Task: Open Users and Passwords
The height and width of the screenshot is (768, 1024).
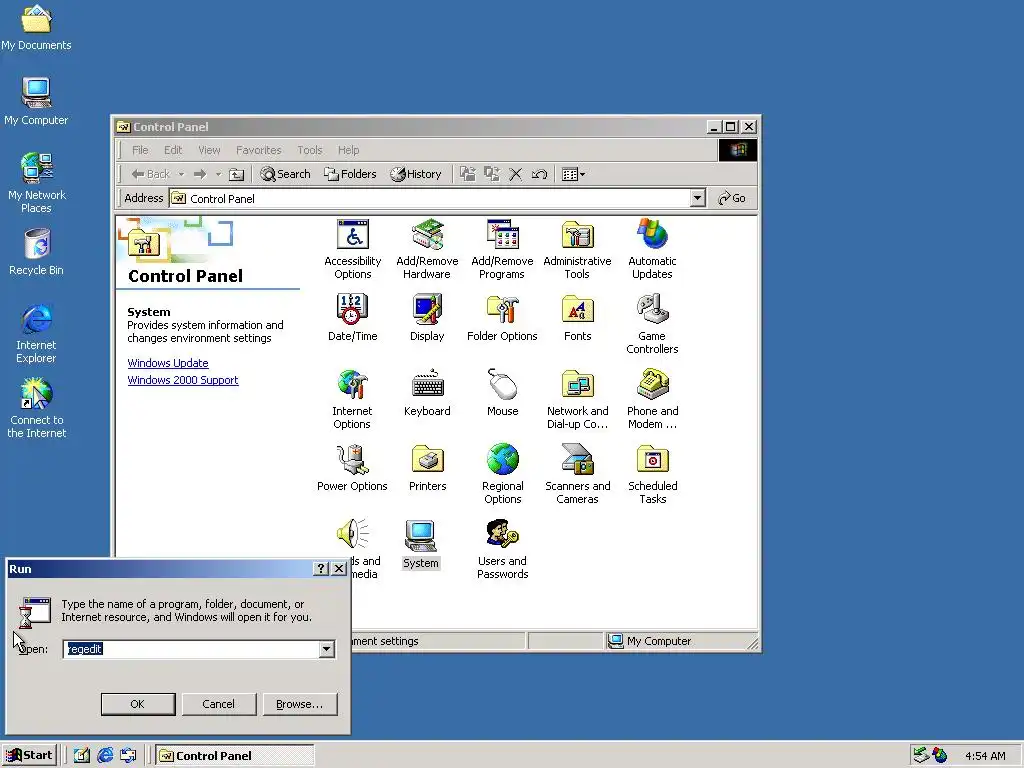Action: pyautogui.click(x=502, y=549)
